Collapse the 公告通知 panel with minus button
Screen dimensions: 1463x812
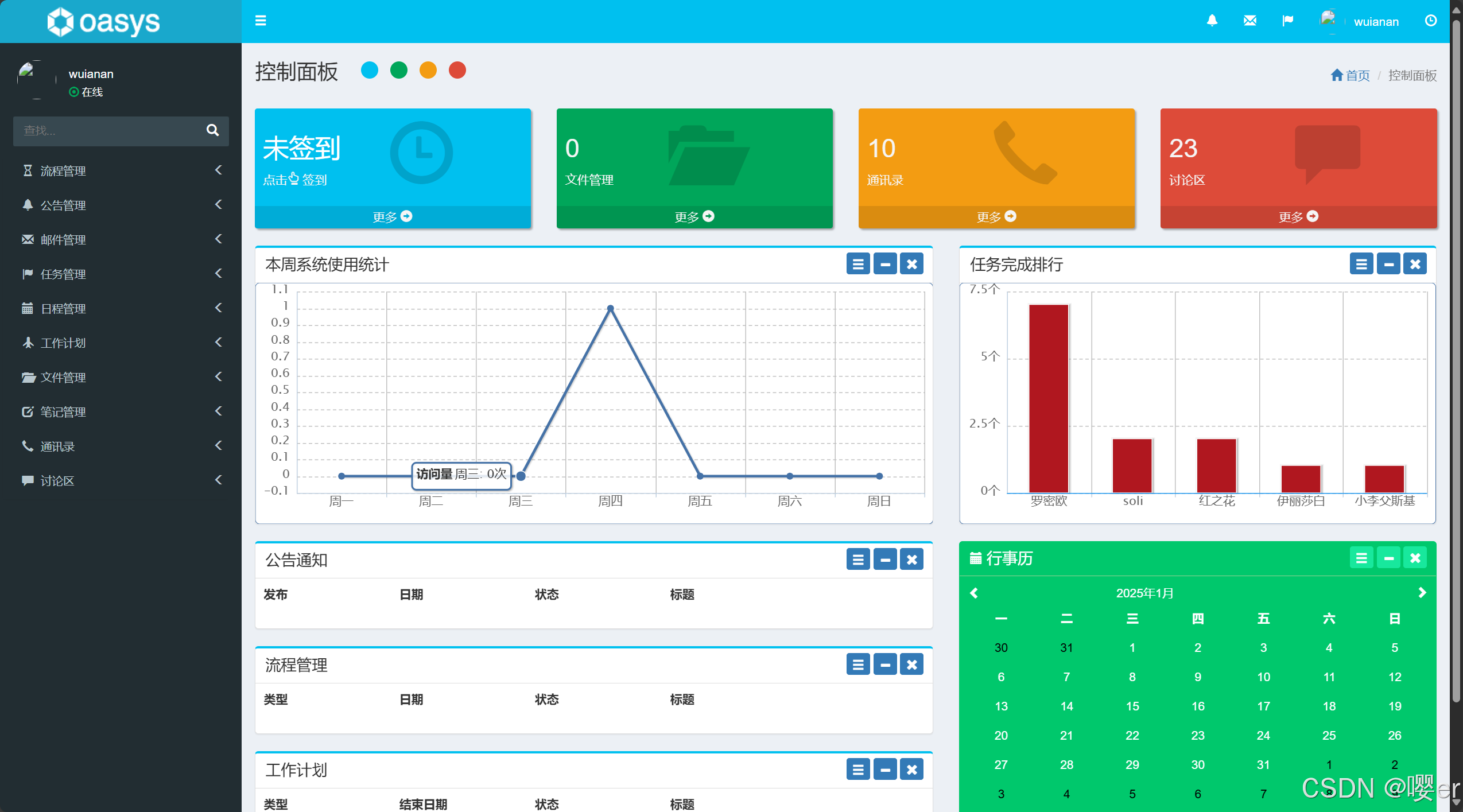(x=884, y=560)
